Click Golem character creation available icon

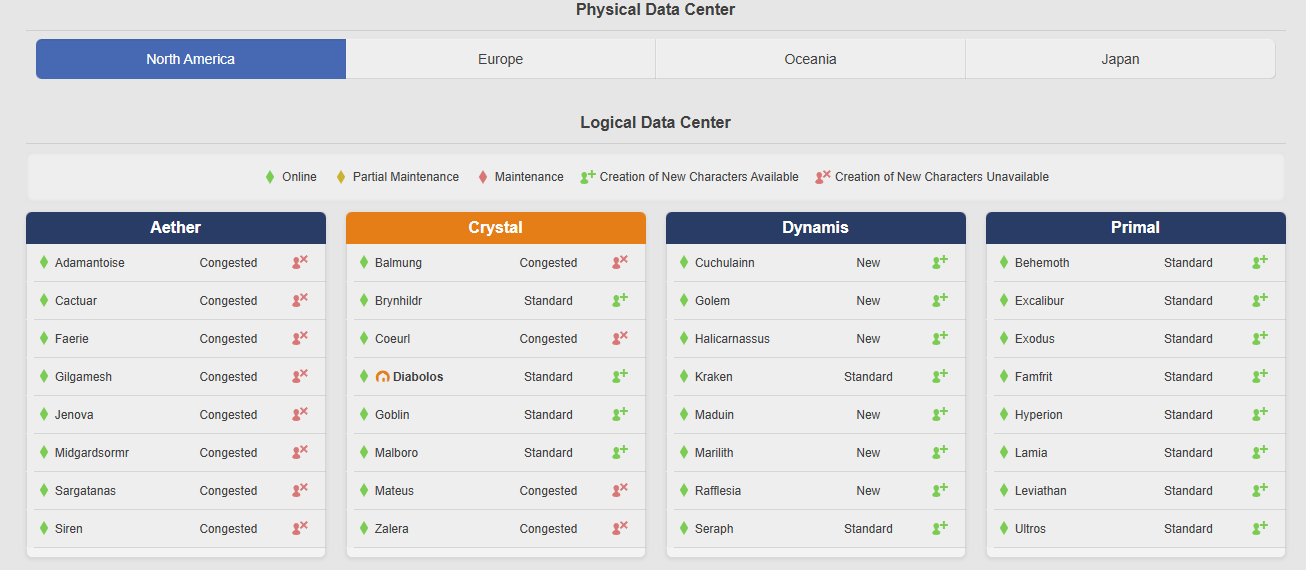[940, 300]
